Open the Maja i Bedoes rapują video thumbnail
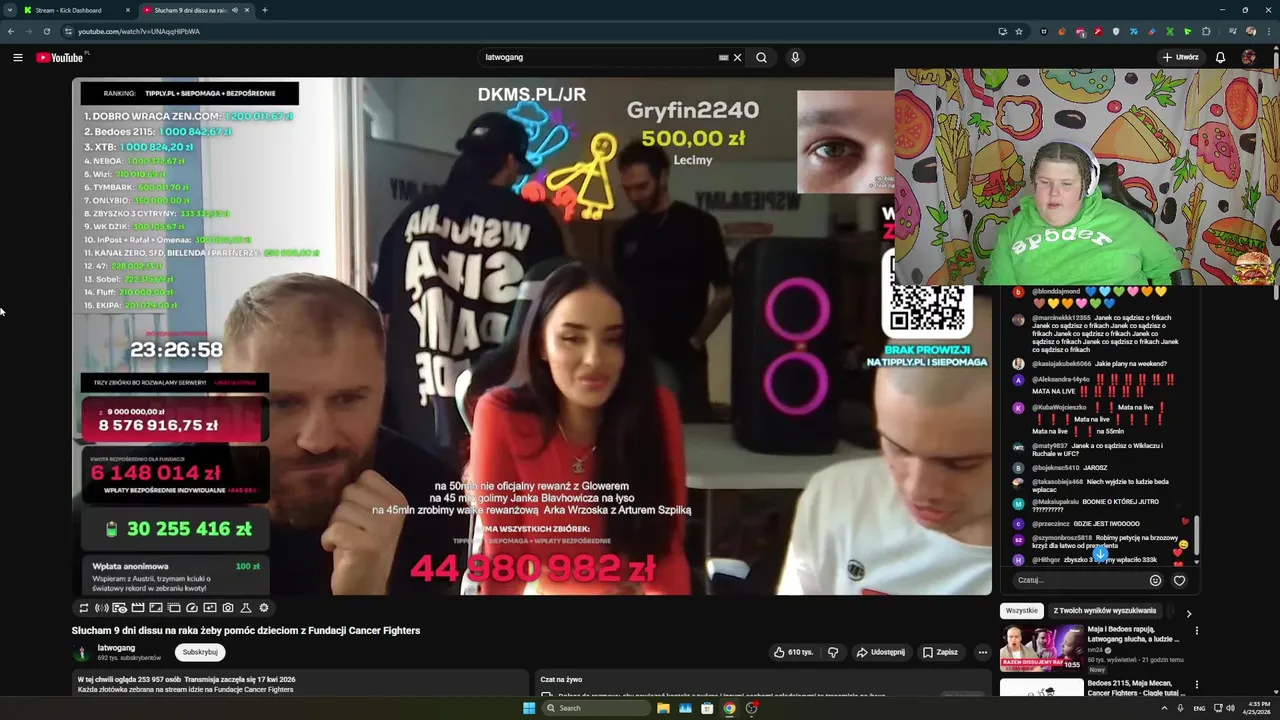This screenshot has width=1280, height=720. pos(1041,648)
